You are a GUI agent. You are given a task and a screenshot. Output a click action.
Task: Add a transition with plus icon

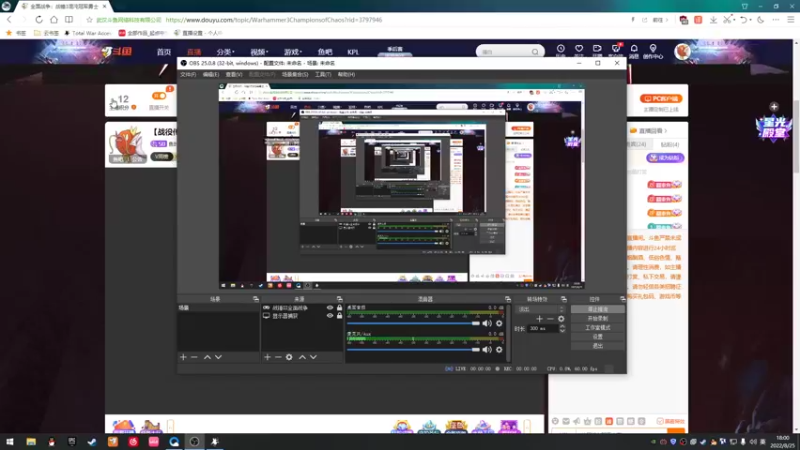pos(539,319)
